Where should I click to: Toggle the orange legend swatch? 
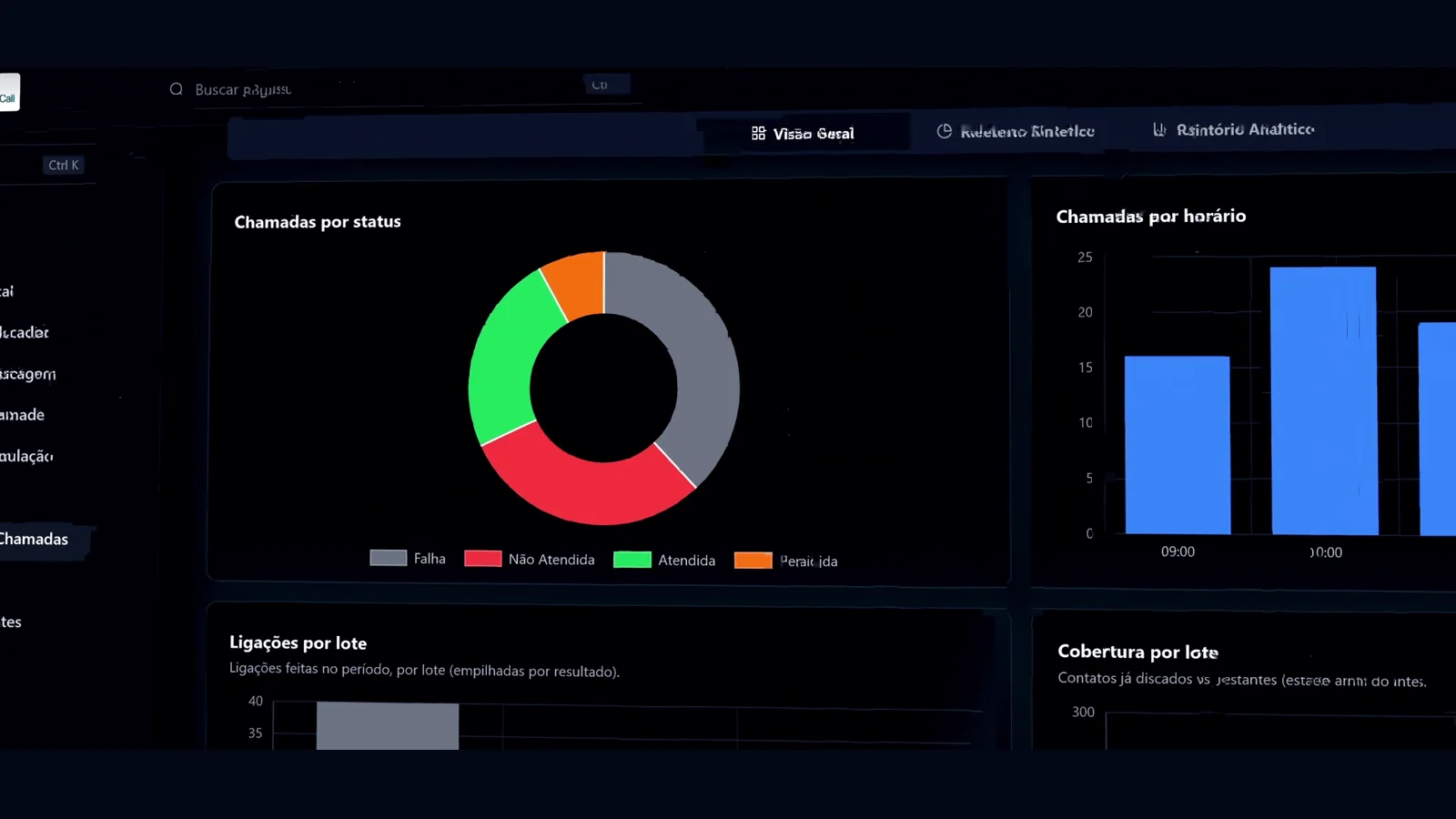[753, 561]
